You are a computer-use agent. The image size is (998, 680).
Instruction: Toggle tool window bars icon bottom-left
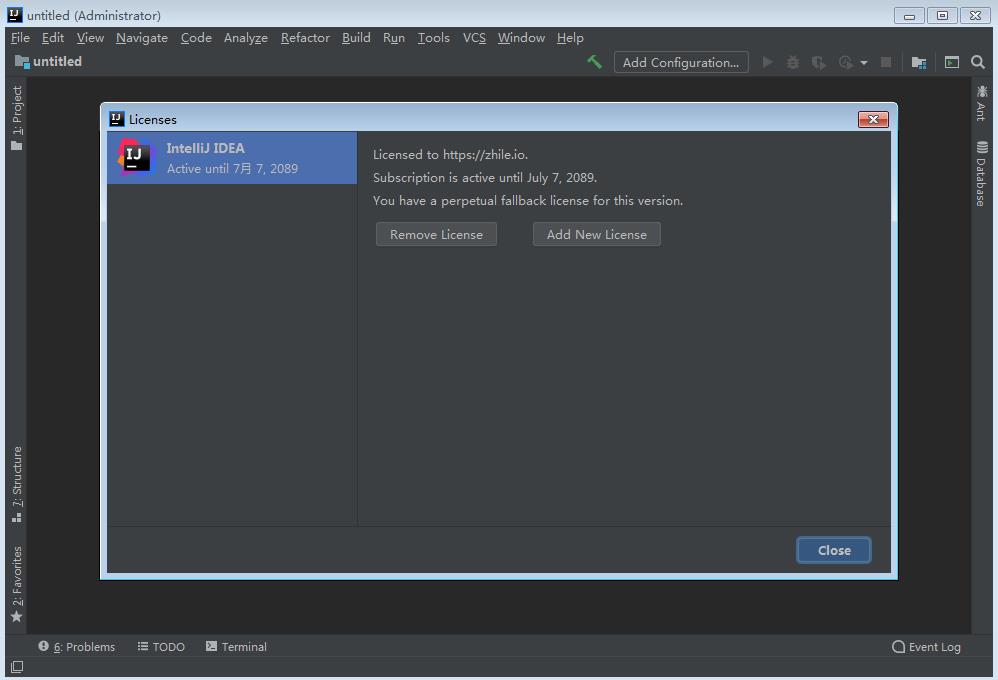coord(17,667)
